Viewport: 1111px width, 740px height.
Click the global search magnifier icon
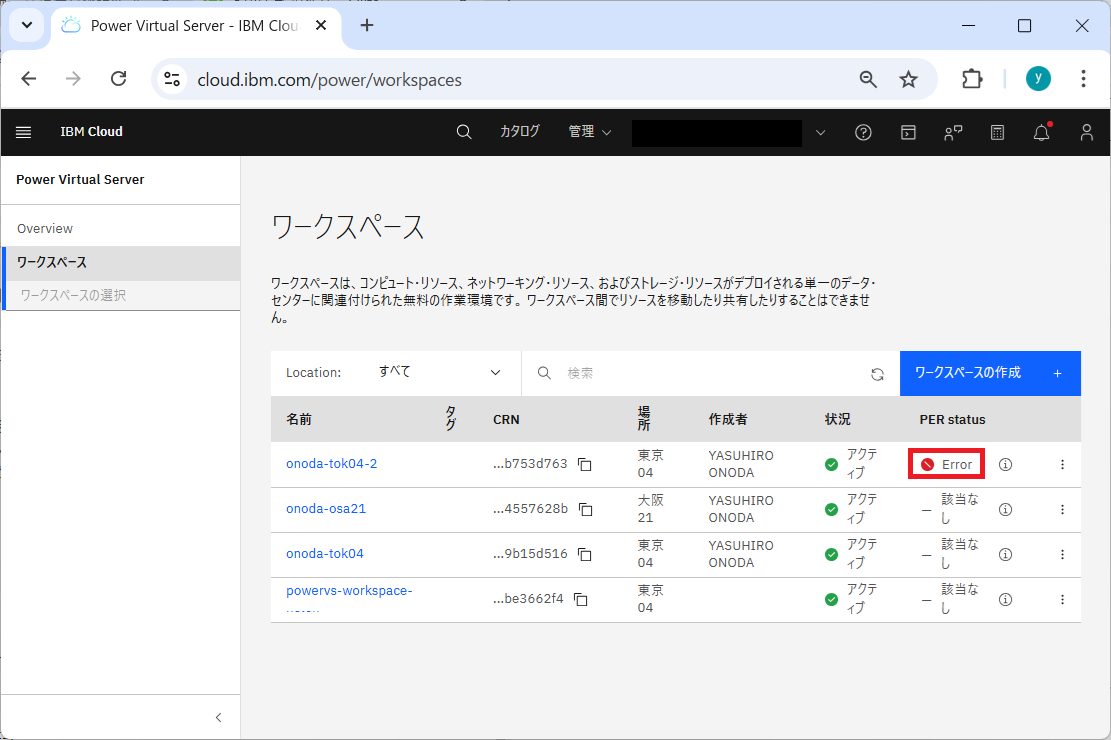(464, 132)
